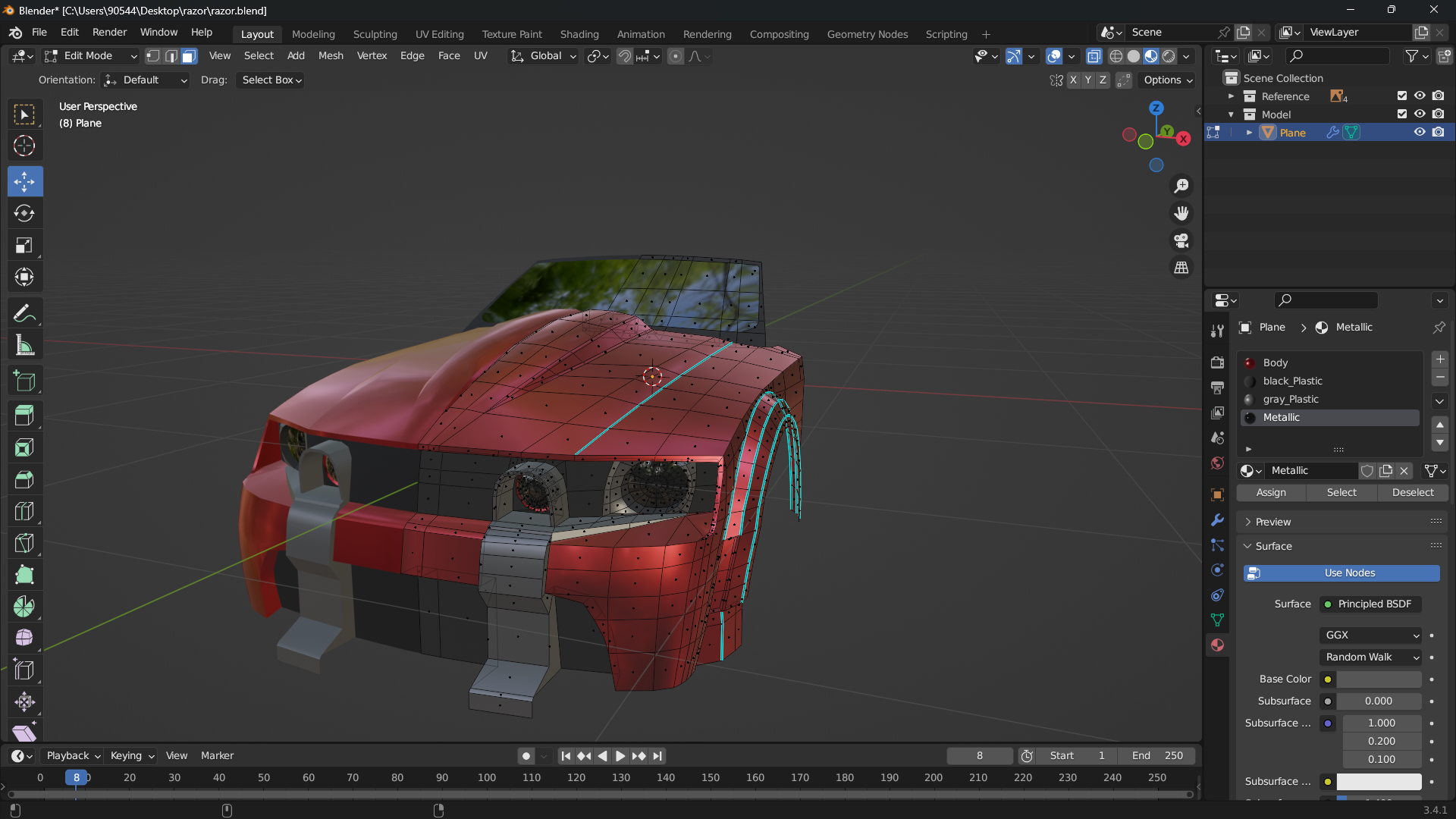Screen dimensions: 1456x819
Task: Open the Modifier properties wrench tab
Action: (1217, 520)
